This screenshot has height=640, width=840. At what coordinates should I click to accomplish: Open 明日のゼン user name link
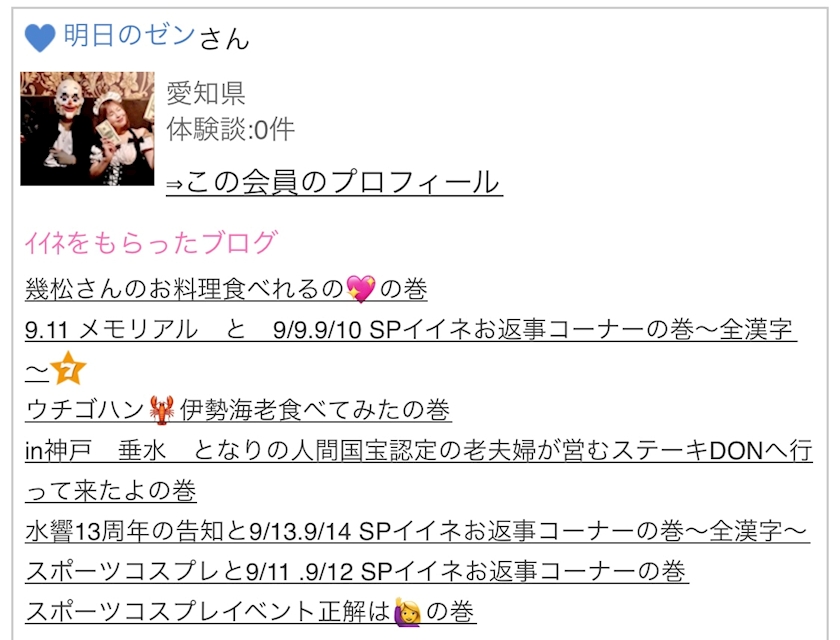tap(129, 36)
